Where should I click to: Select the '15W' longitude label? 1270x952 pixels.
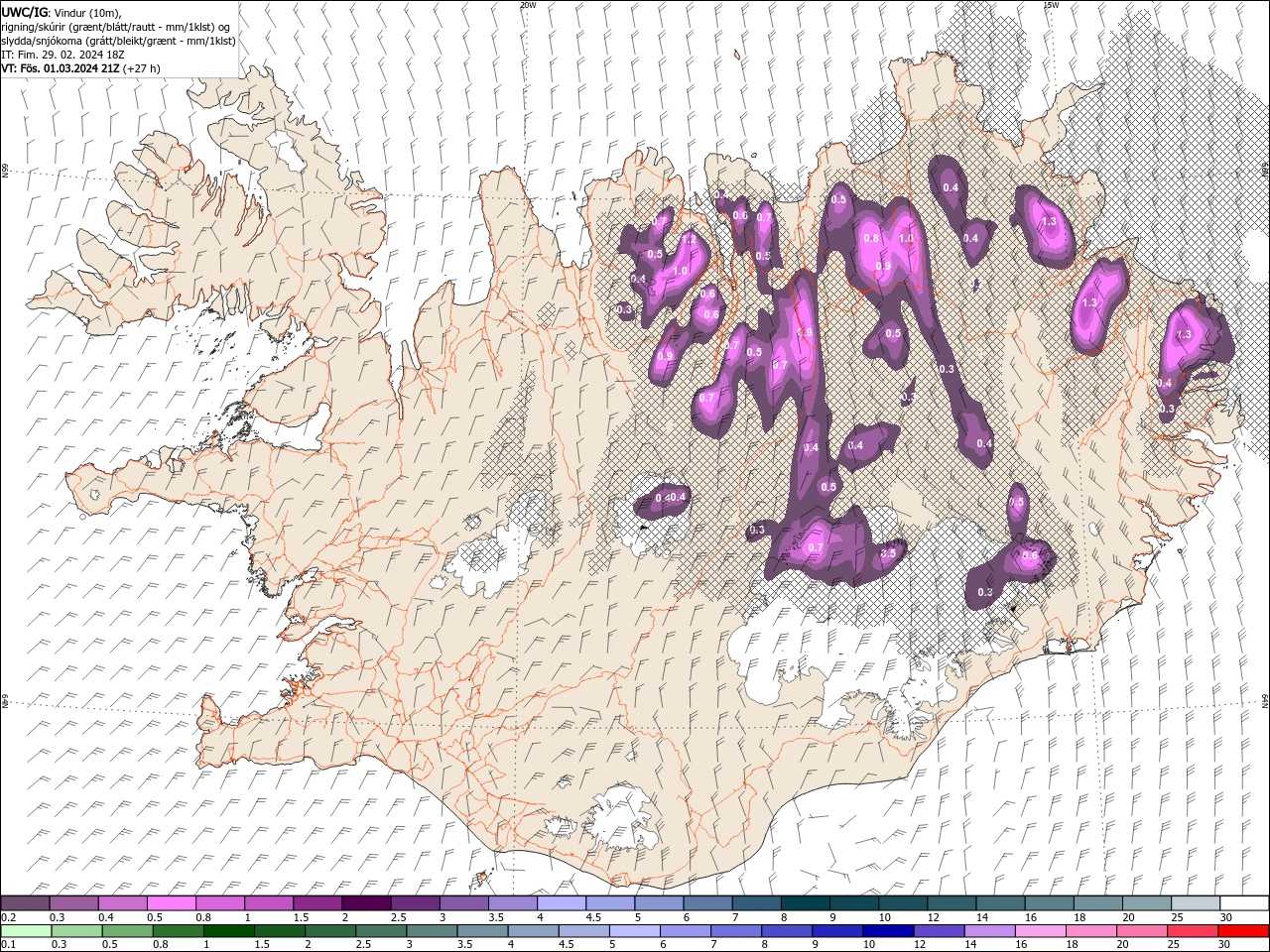[1050, 5]
